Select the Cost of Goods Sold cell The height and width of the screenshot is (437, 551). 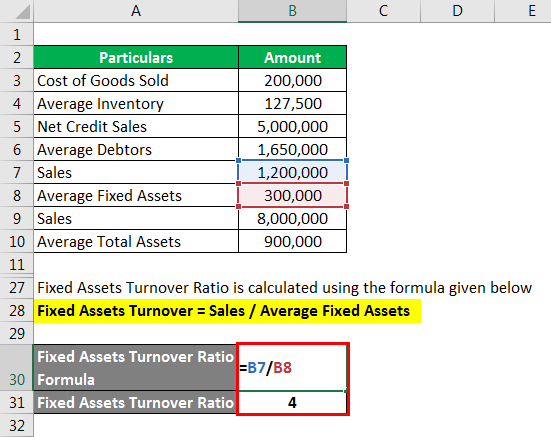[x=136, y=80]
